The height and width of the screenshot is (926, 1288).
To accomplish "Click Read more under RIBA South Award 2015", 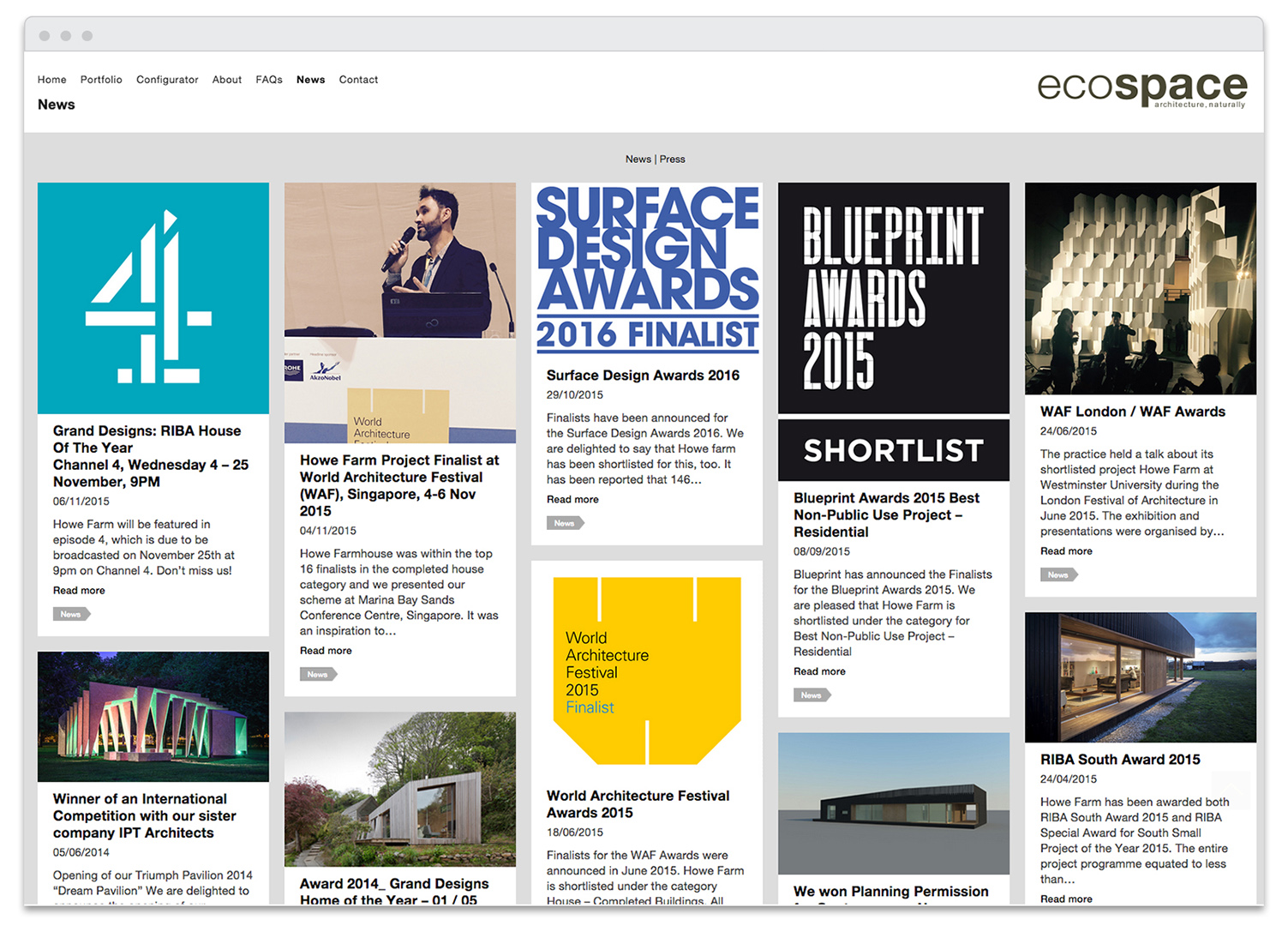I will (x=1066, y=899).
